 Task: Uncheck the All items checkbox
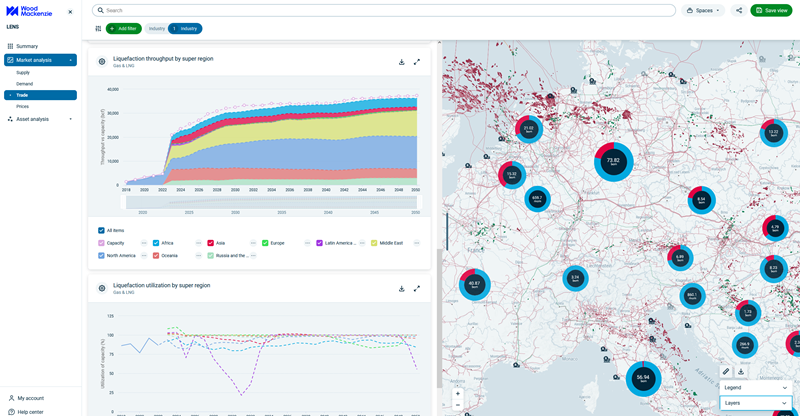click(x=102, y=231)
